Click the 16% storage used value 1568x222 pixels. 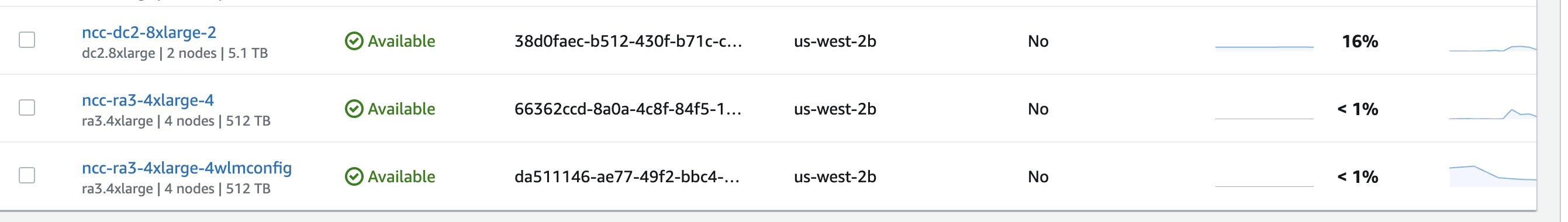pyautogui.click(x=1360, y=41)
